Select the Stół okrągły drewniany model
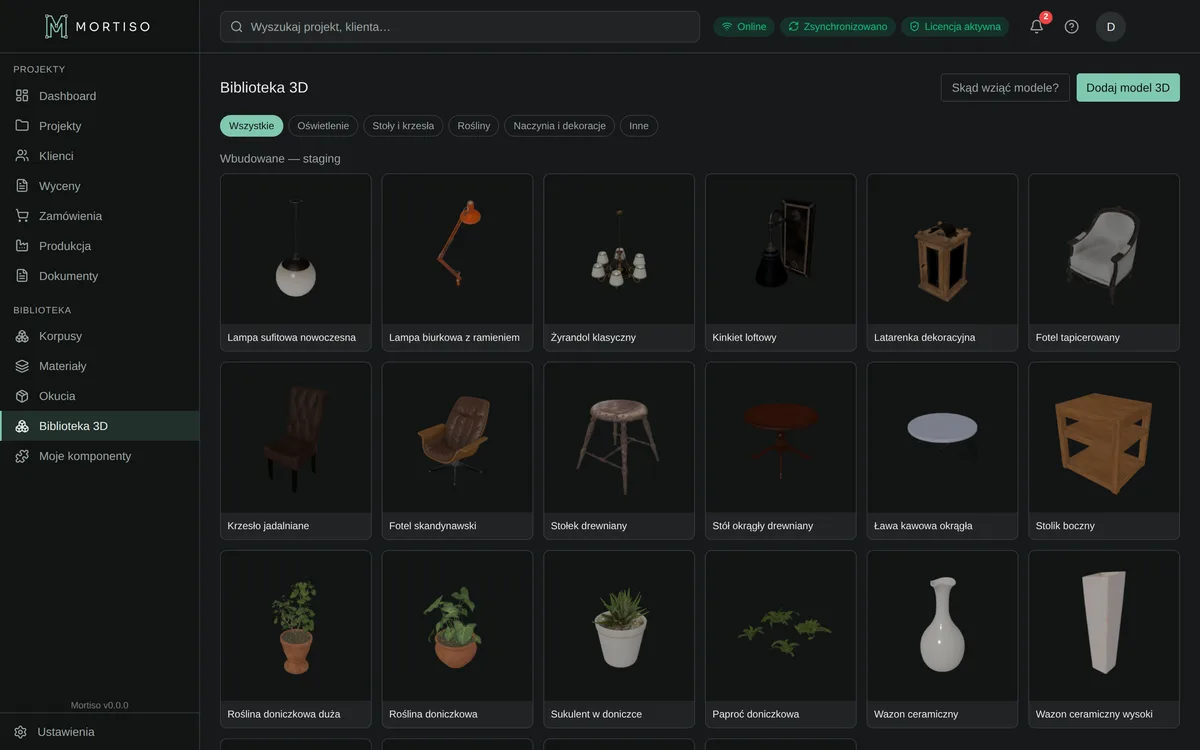This screenshot has height=750, width=1200. 781,451
